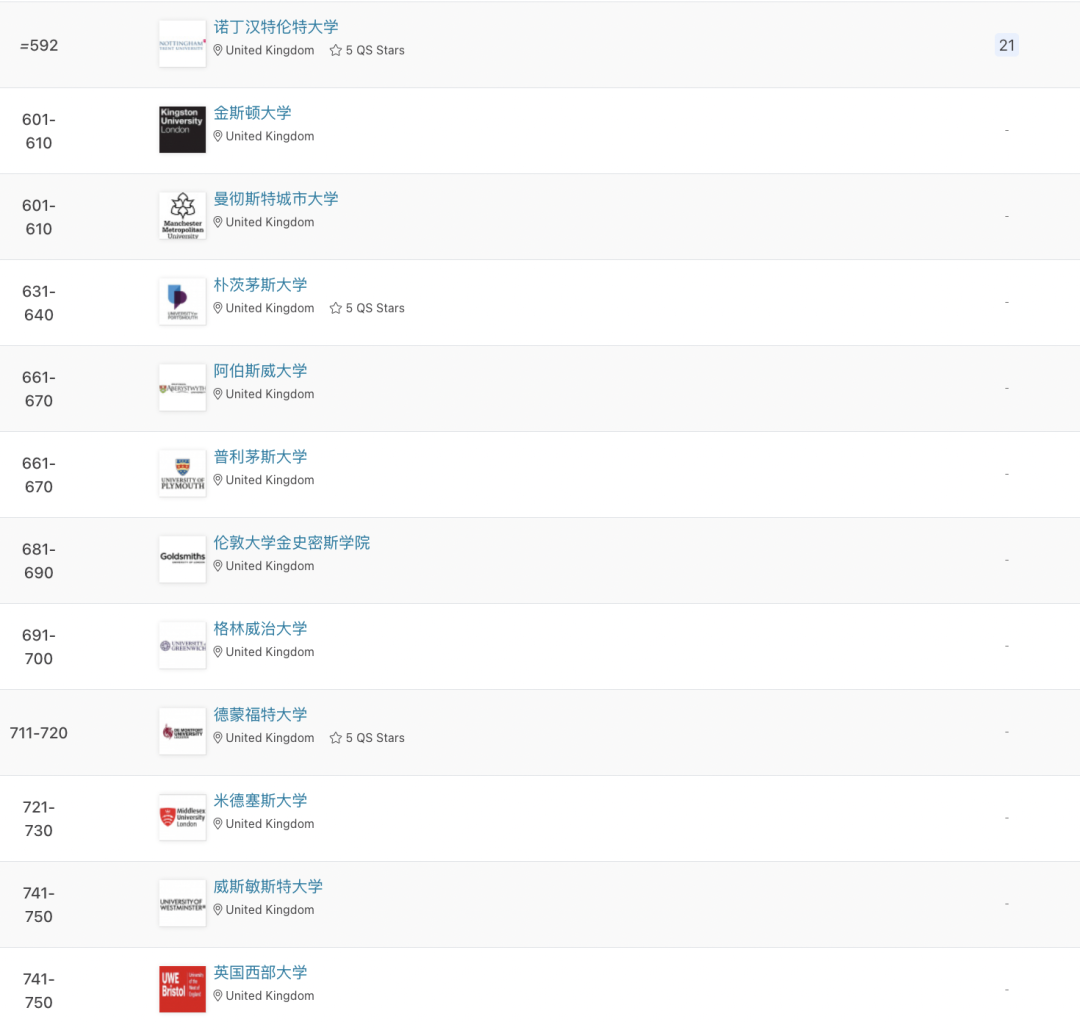Open the 曼彻斯特城市大学 university link
This screenshot has width=1080, height=1030.
tap(276, 199)
